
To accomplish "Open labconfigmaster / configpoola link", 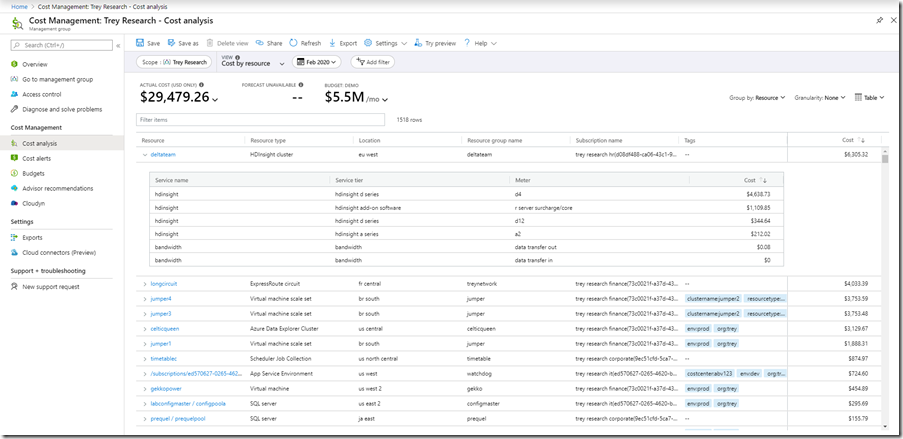I will [188, 404].
